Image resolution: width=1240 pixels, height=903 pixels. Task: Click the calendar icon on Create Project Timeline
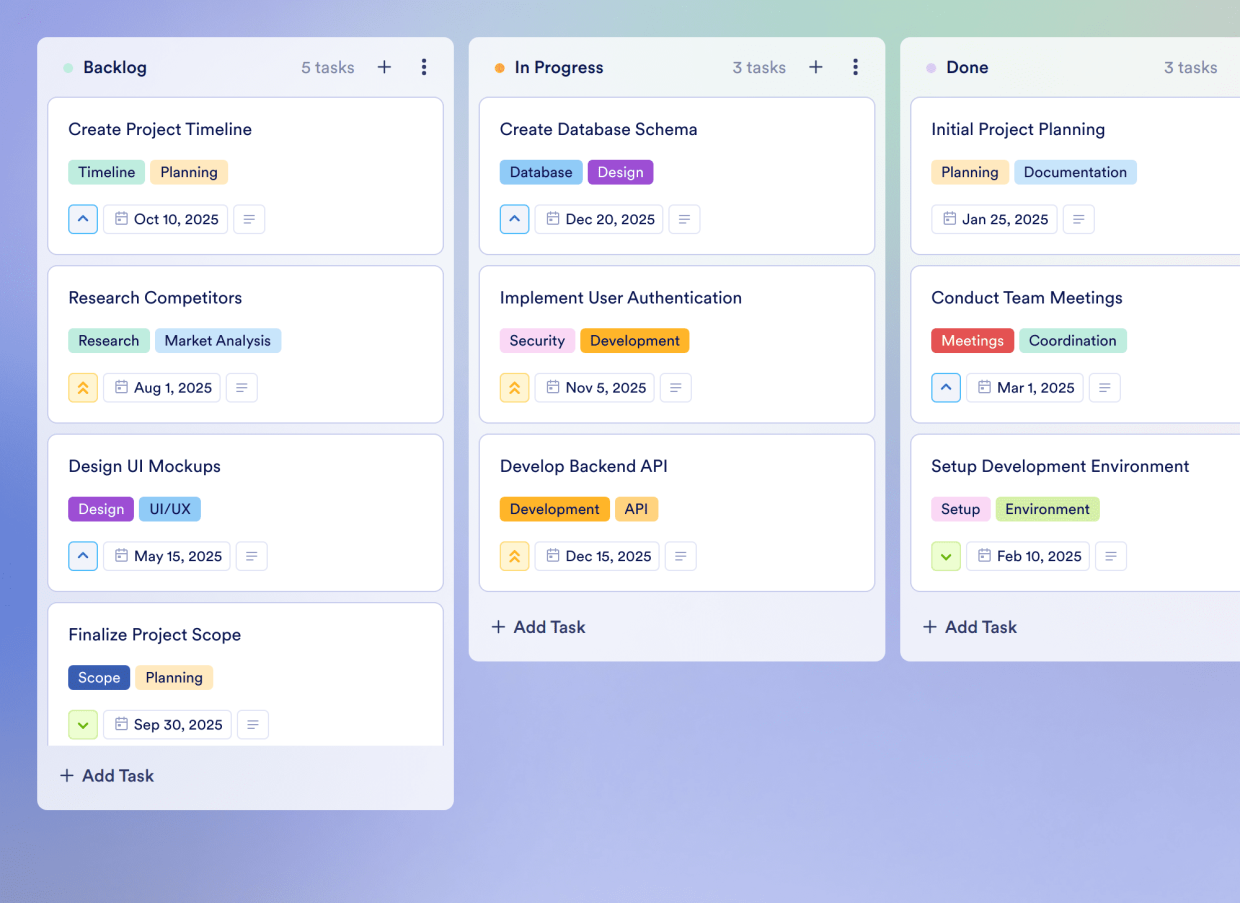coord(119,219)
